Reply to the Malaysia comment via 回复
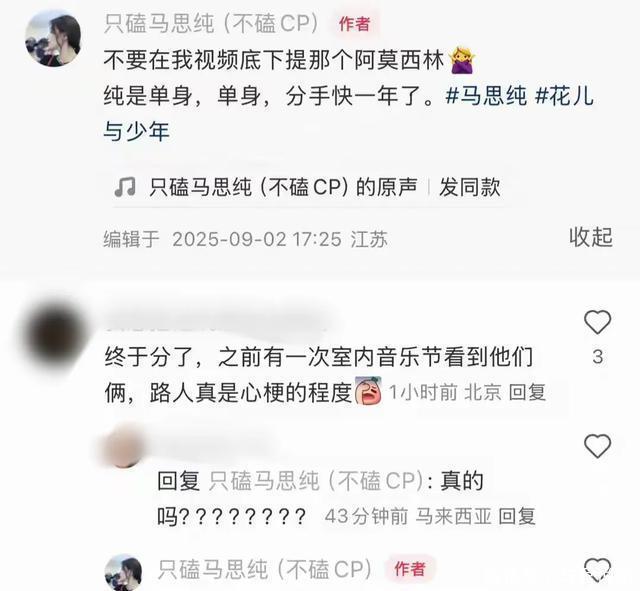This screenshot has width=640, height=591. tap(517, 516)
